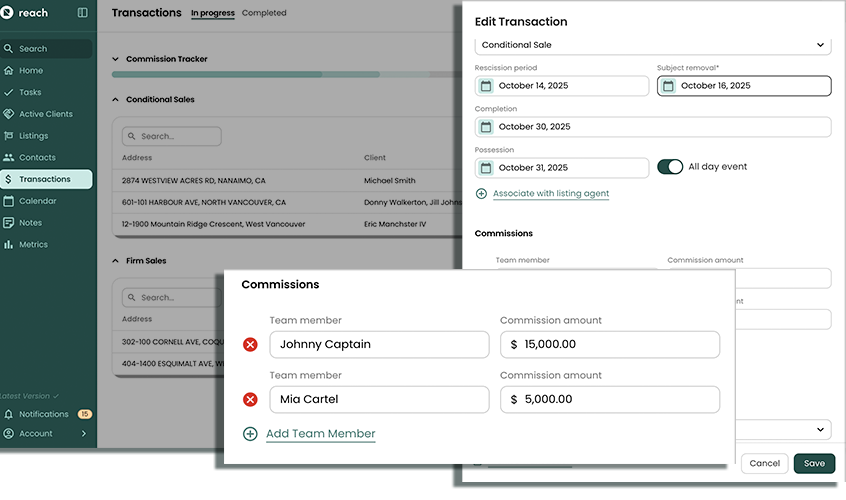
Task: Click the red remove icon beside Johnny Captain
Action: pyautogui.click(x=250, y=345)
